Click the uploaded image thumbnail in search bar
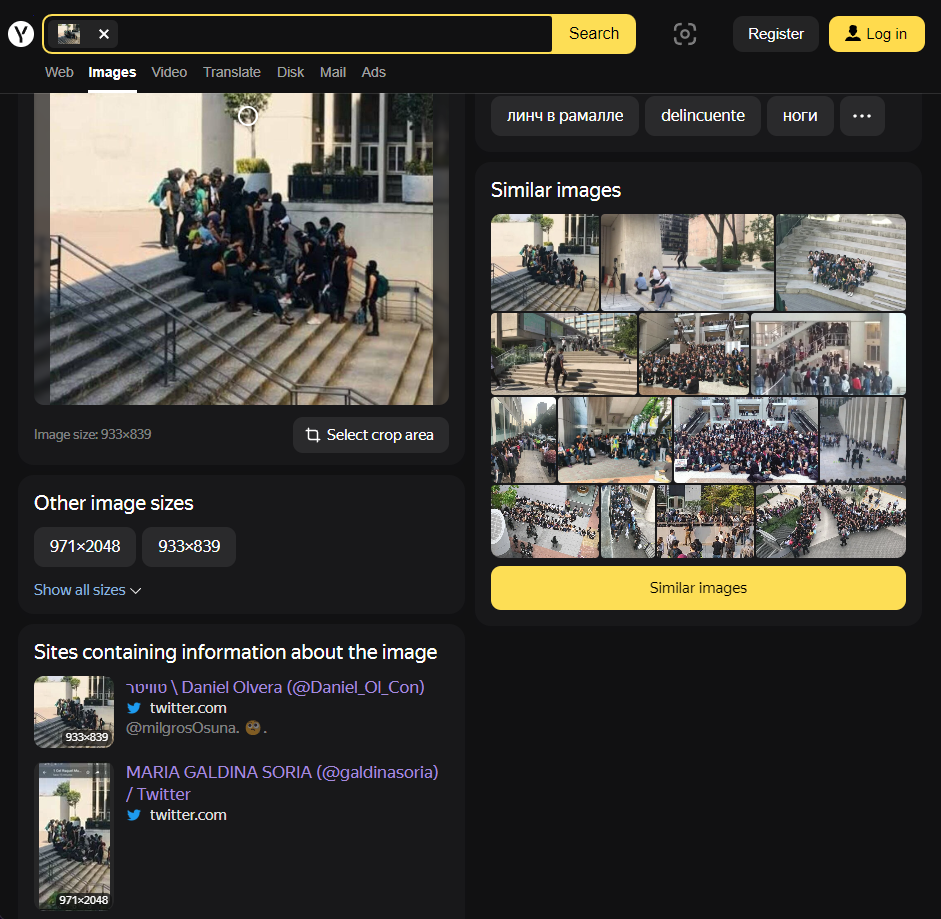This screenshot has width=941, height=919. pyautogui.click(x=69, y=34)
